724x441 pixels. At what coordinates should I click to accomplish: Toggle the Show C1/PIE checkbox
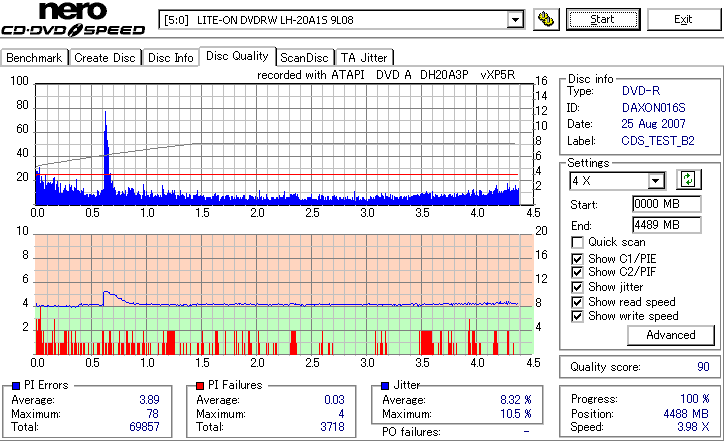click(x=577, y=259)
